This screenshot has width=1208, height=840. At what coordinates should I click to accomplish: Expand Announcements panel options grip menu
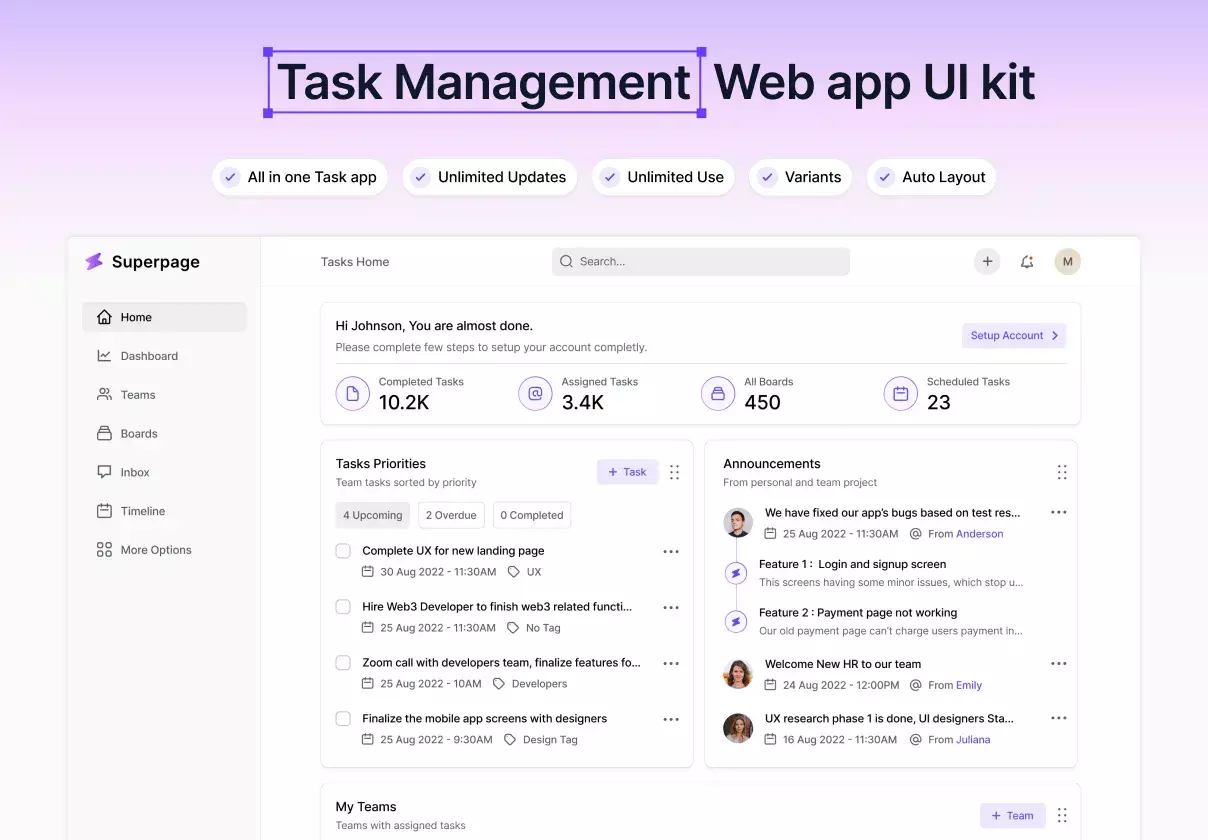(1061, 472)
